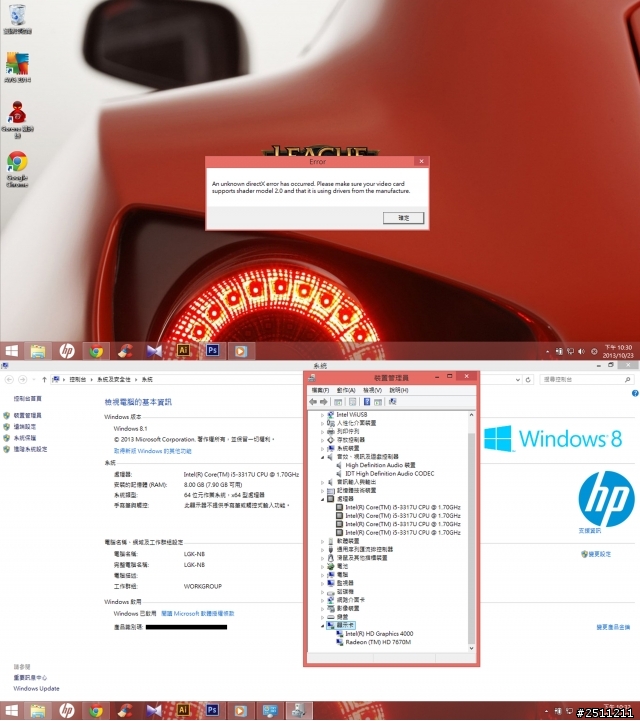Image resolution: width=640 pixels, height=721 pixels.
Task: Open the media player icon on the taskbar under the error dialog
Action: pyautogui.click(x=241, y=351)
